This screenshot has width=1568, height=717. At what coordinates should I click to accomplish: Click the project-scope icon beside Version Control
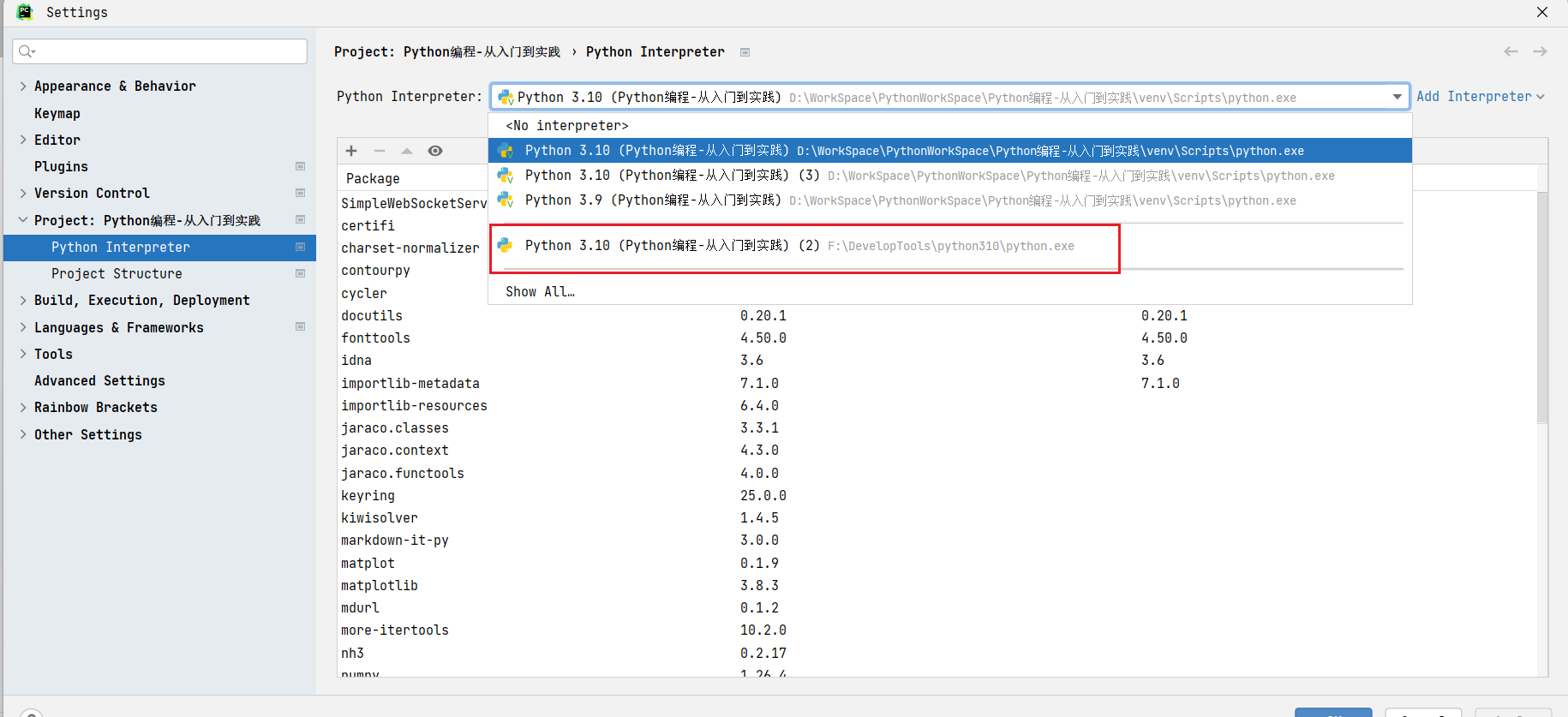300,193
